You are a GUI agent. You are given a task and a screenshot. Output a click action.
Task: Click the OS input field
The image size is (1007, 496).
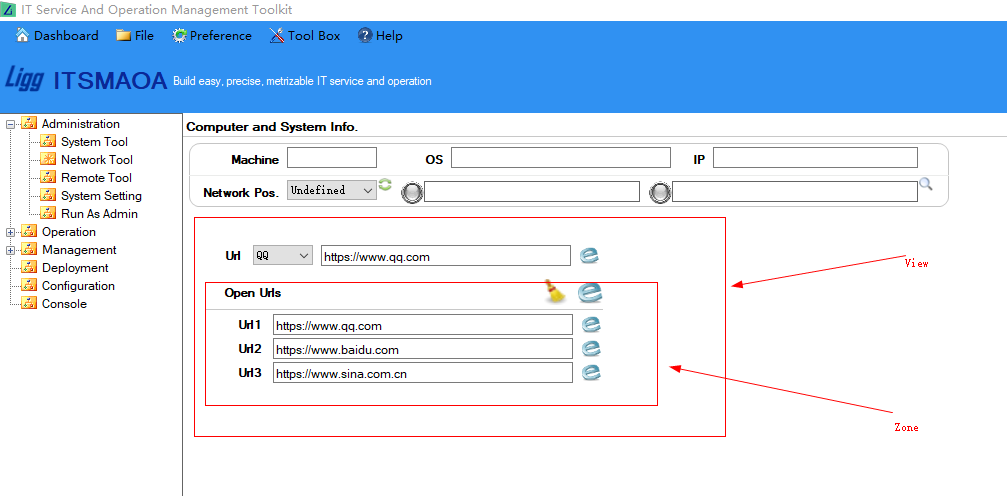(561, 158)
